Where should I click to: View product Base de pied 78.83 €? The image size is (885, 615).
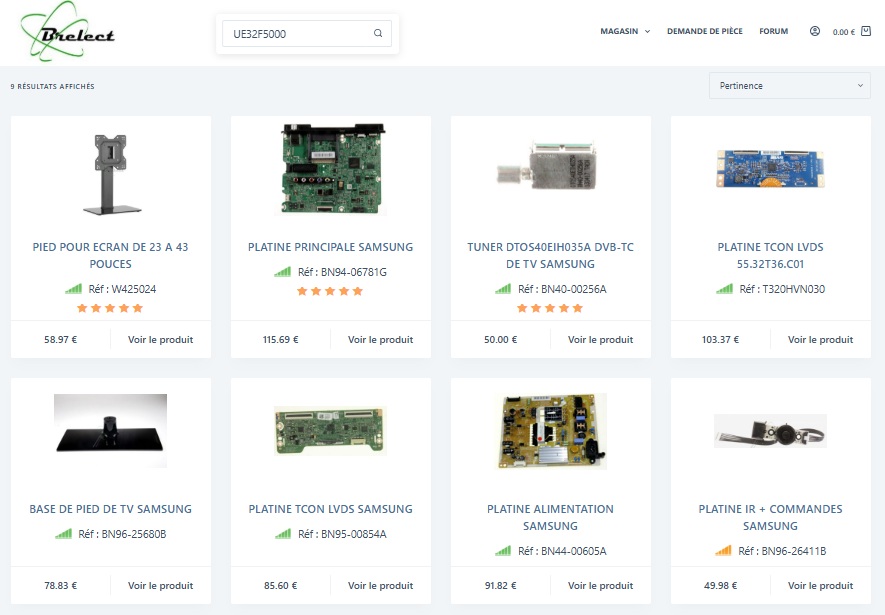[x=160, y=586]
